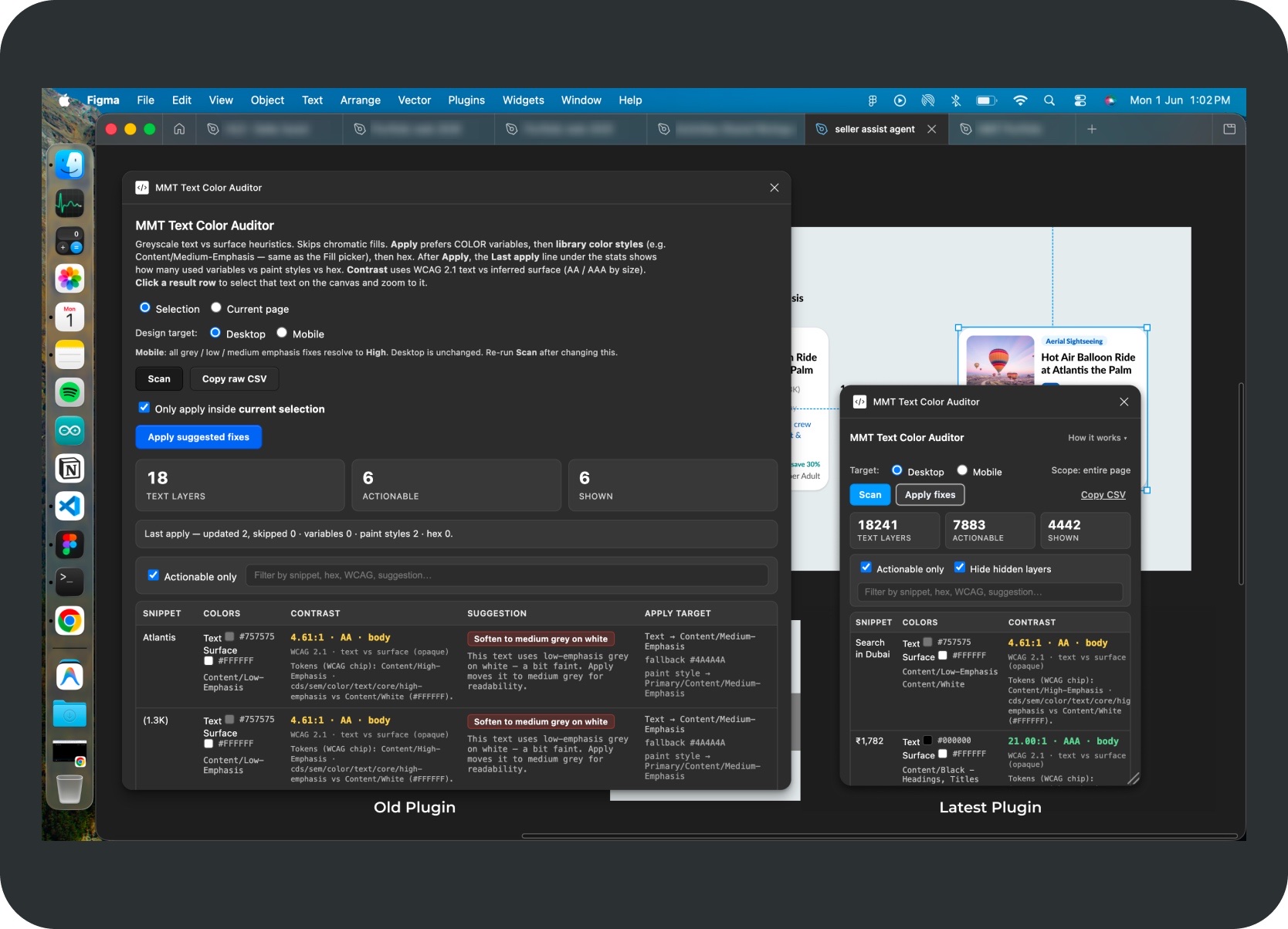Expand the How it works section

click(x=1097, y=438)
